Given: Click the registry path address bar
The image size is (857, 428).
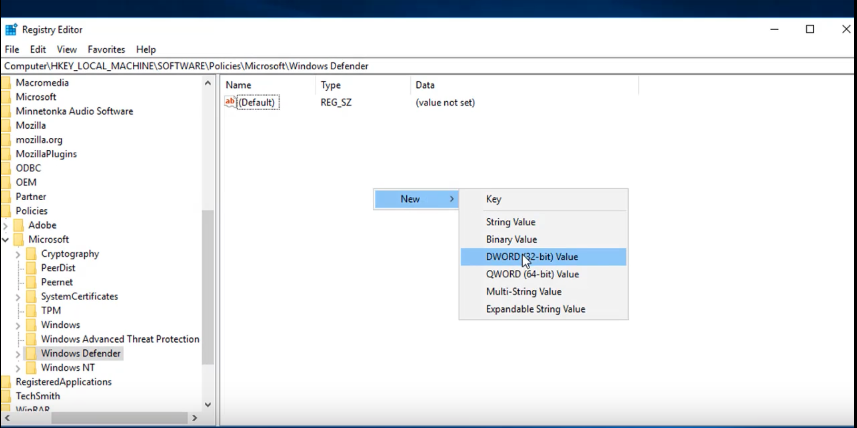Looking at the screenshot, I should click(428, 66).
